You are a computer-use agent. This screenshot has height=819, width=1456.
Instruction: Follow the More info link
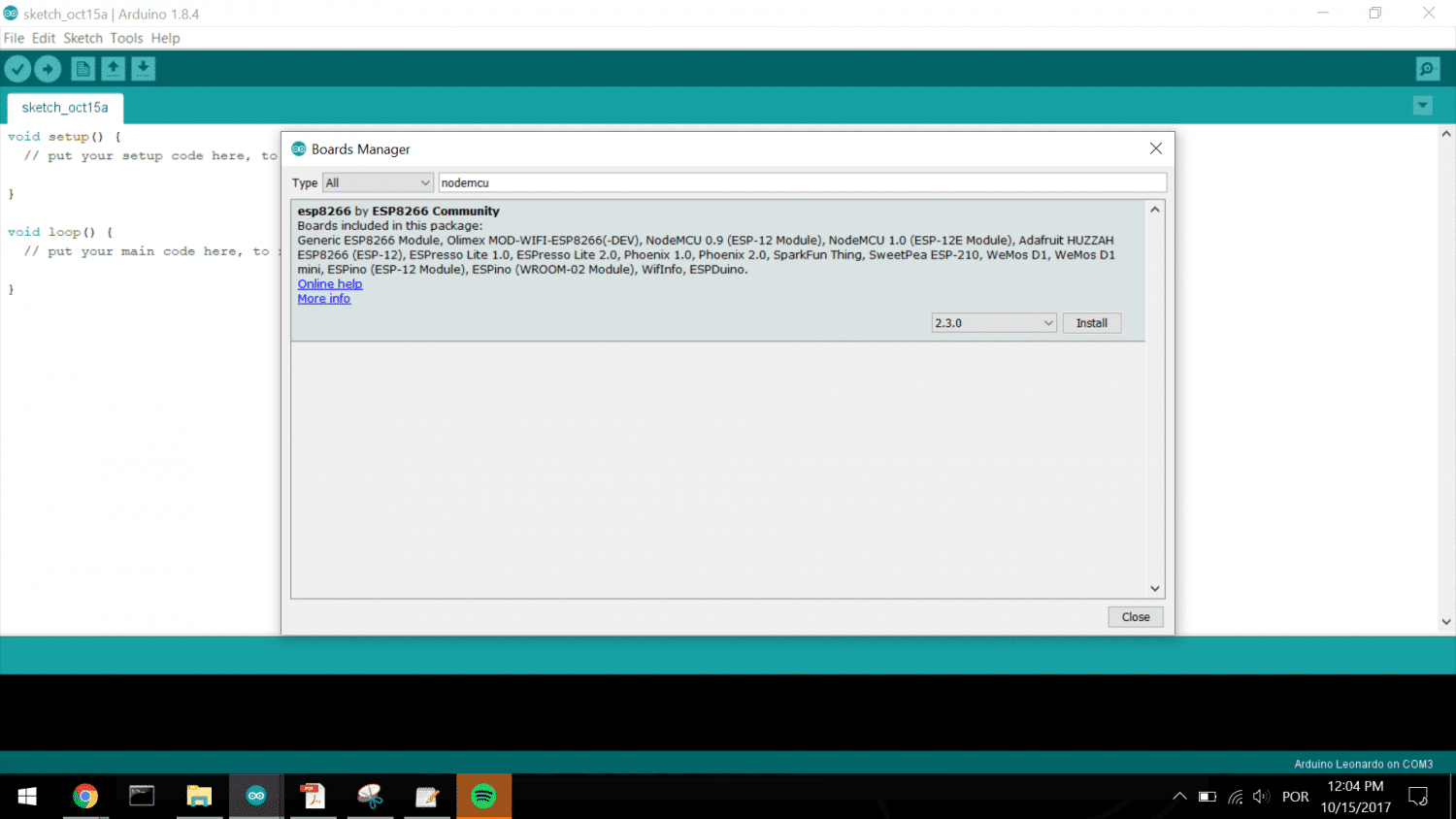[x=324, y=299]
